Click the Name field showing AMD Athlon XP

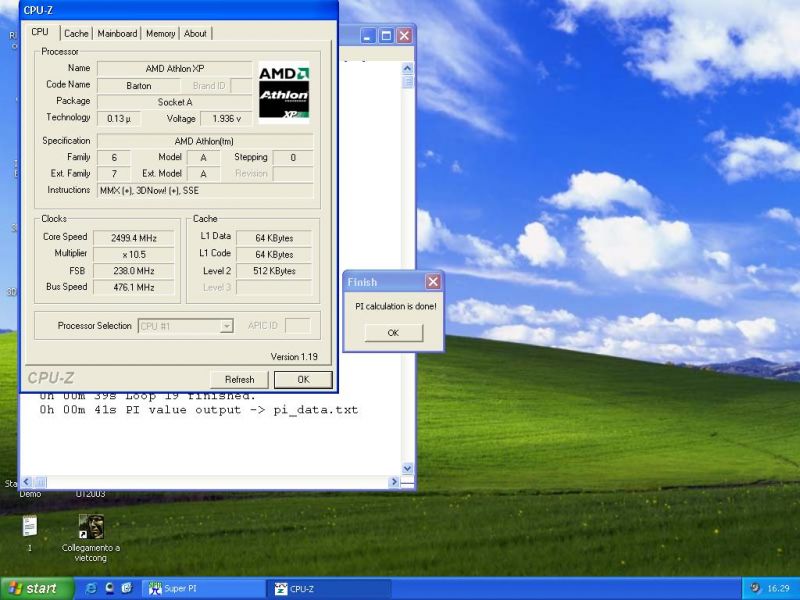(x=174, y=68)
